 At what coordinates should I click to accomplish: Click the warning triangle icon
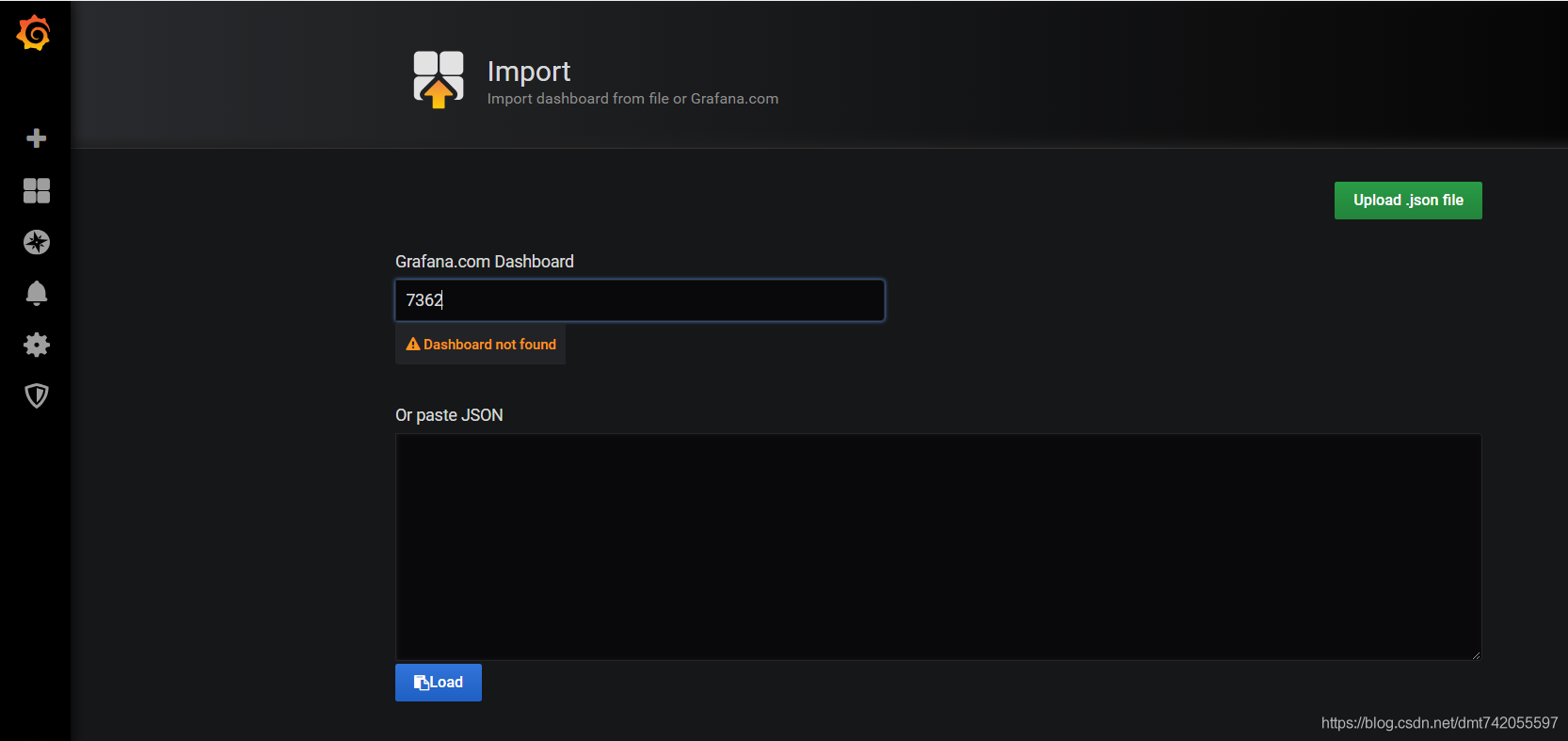pyautogui.click(x=412, y=345)
